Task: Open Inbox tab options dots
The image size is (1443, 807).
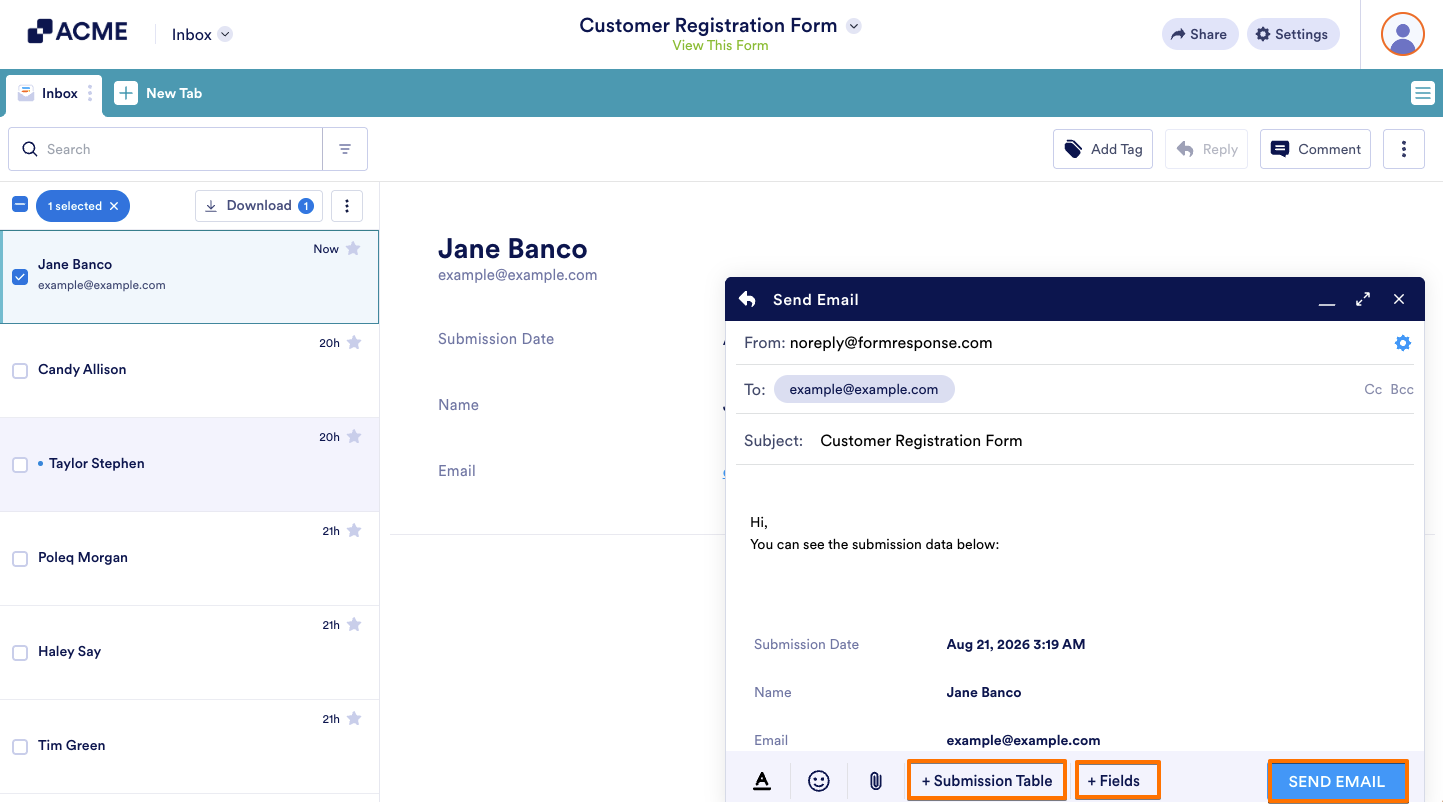Action: click(x=90, y=93)
